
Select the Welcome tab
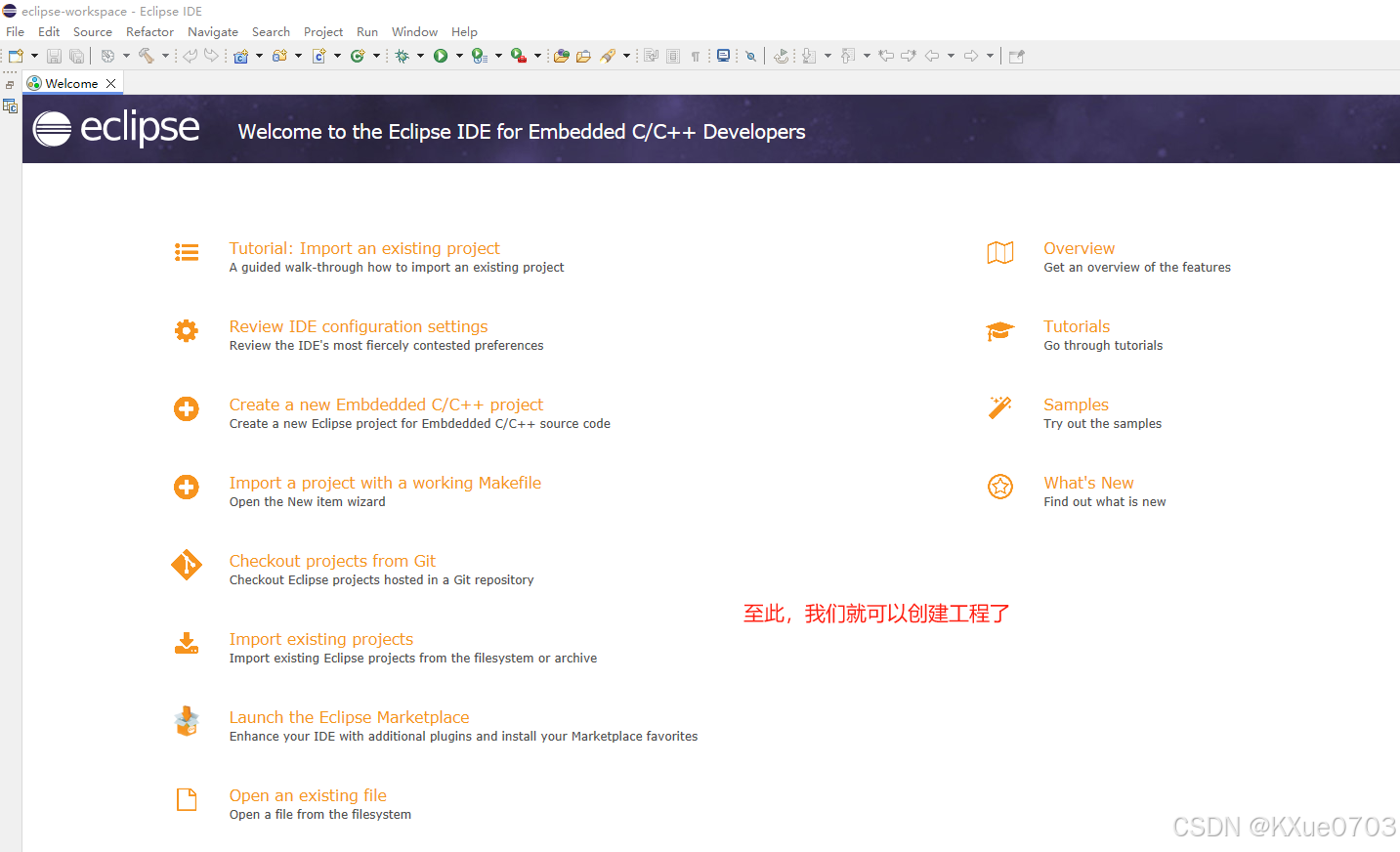click(71, 83)
